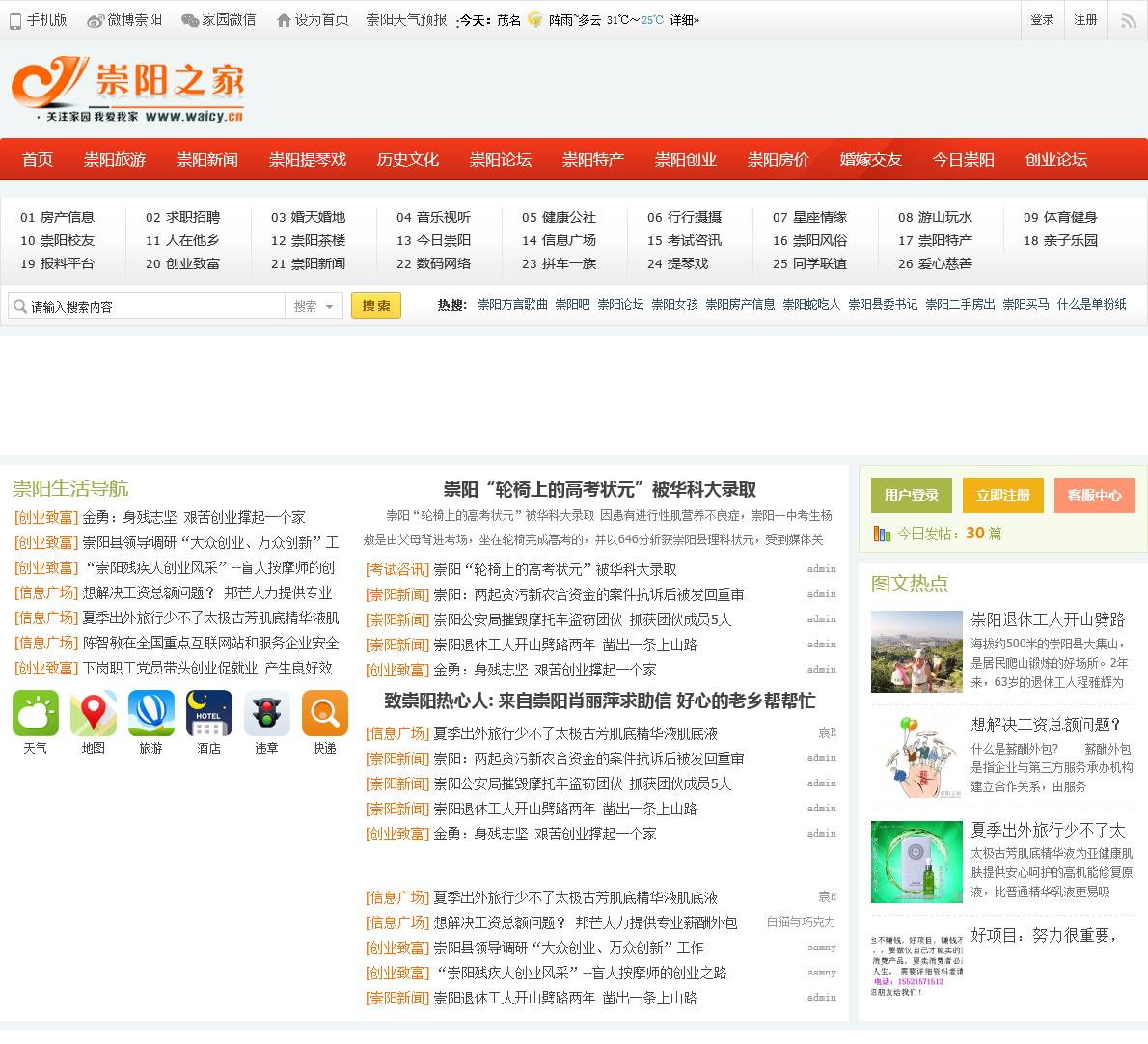Open the 手机版 mobile version icon

(x=15, y=20)
